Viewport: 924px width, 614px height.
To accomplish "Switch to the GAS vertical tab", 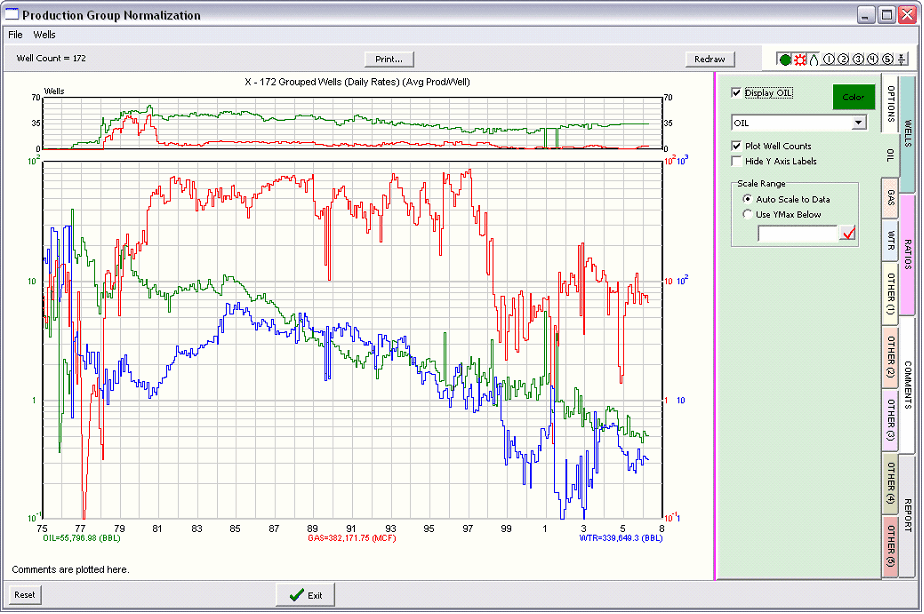I will (x=890, y=199).
